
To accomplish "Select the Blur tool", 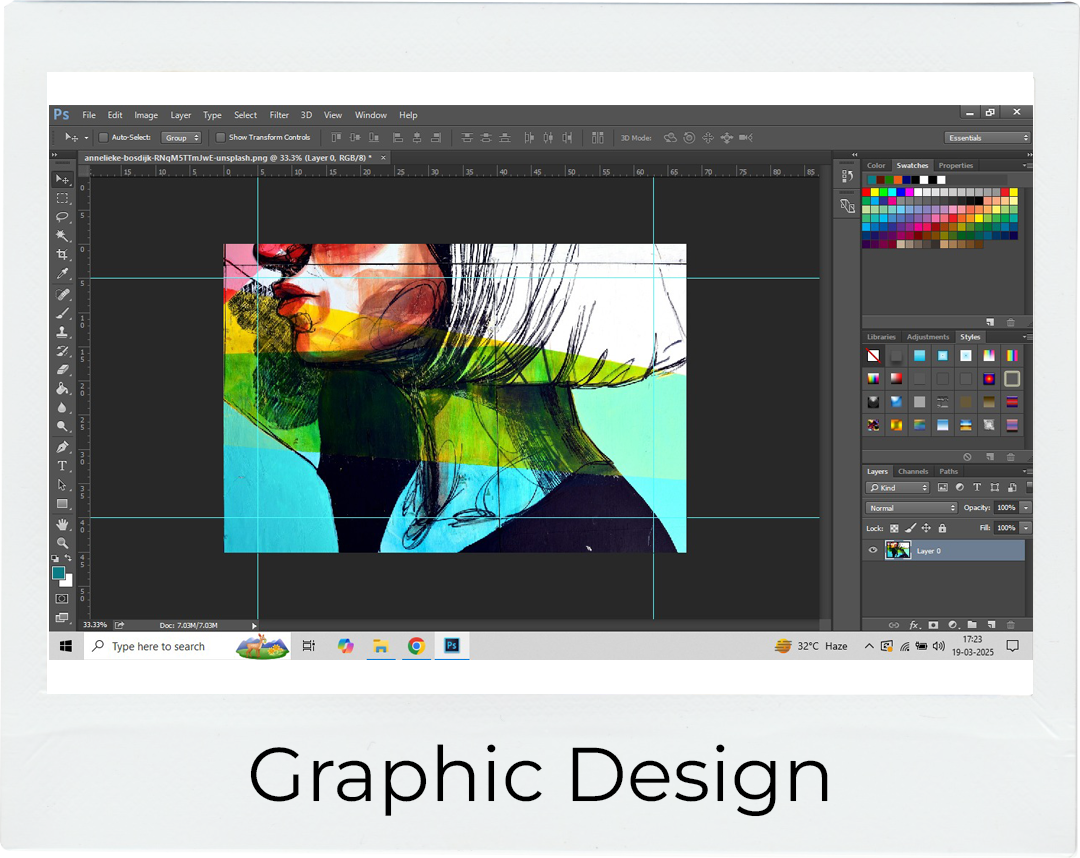I will pyautogui.click(x=63, y=408).
